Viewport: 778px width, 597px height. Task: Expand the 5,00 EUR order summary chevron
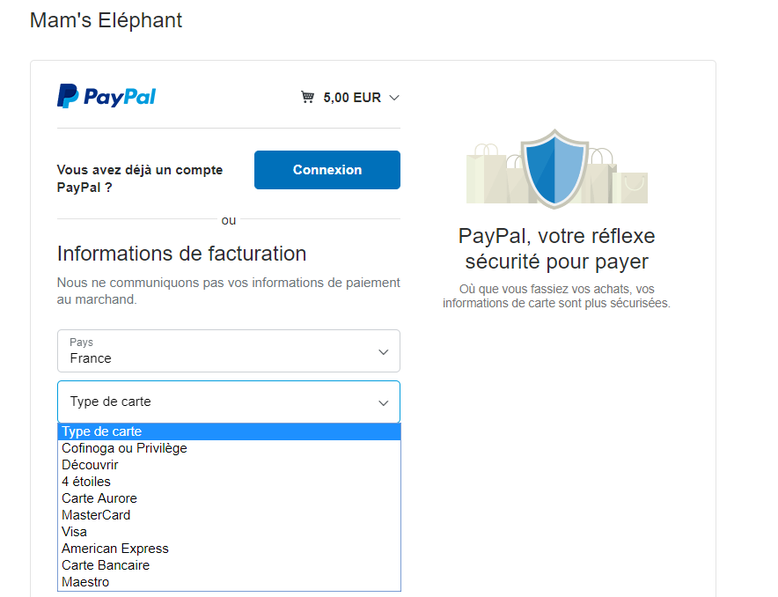tap(394, 98)
